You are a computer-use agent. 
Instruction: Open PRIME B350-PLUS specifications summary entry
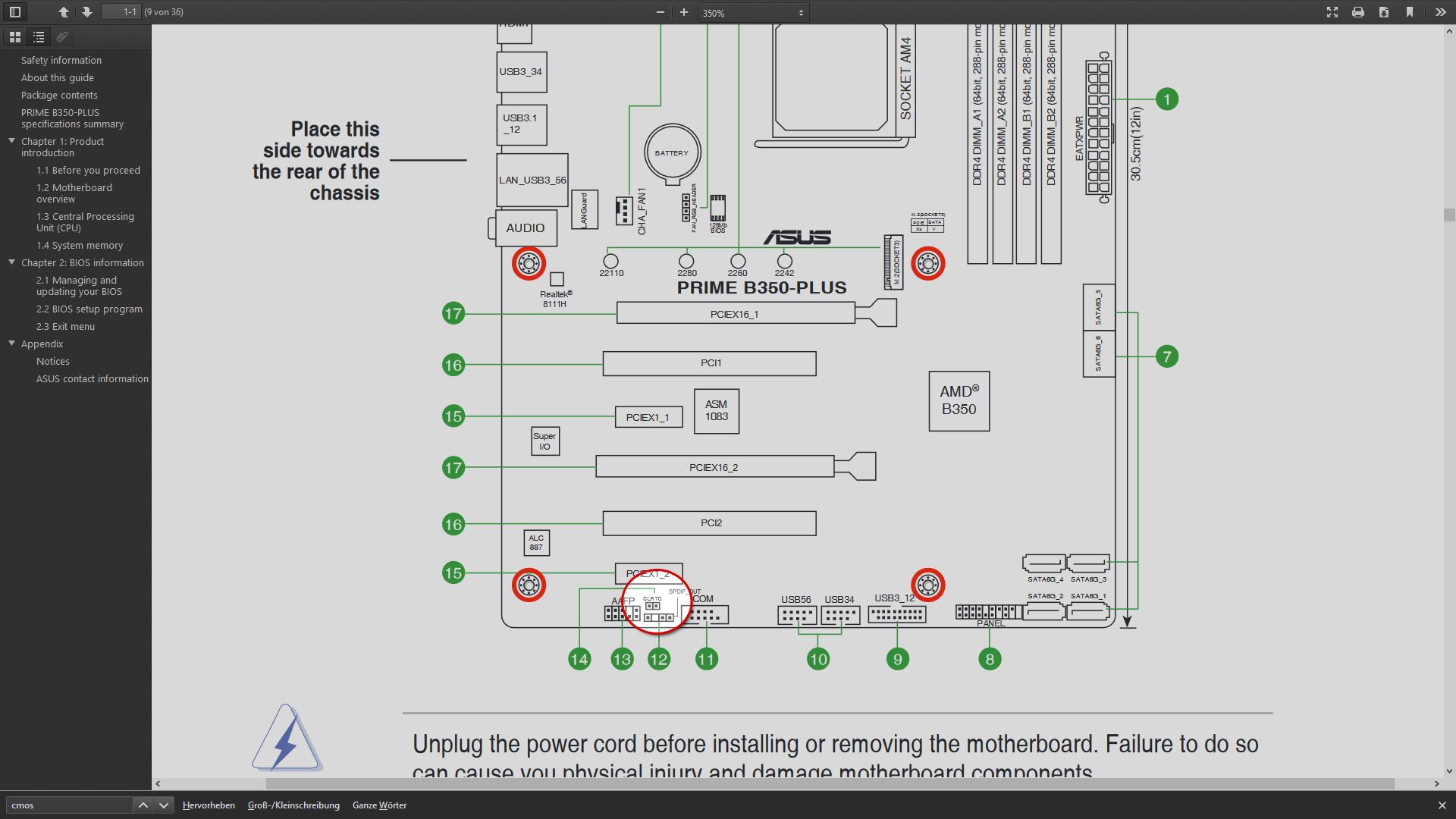pos(72,118)
